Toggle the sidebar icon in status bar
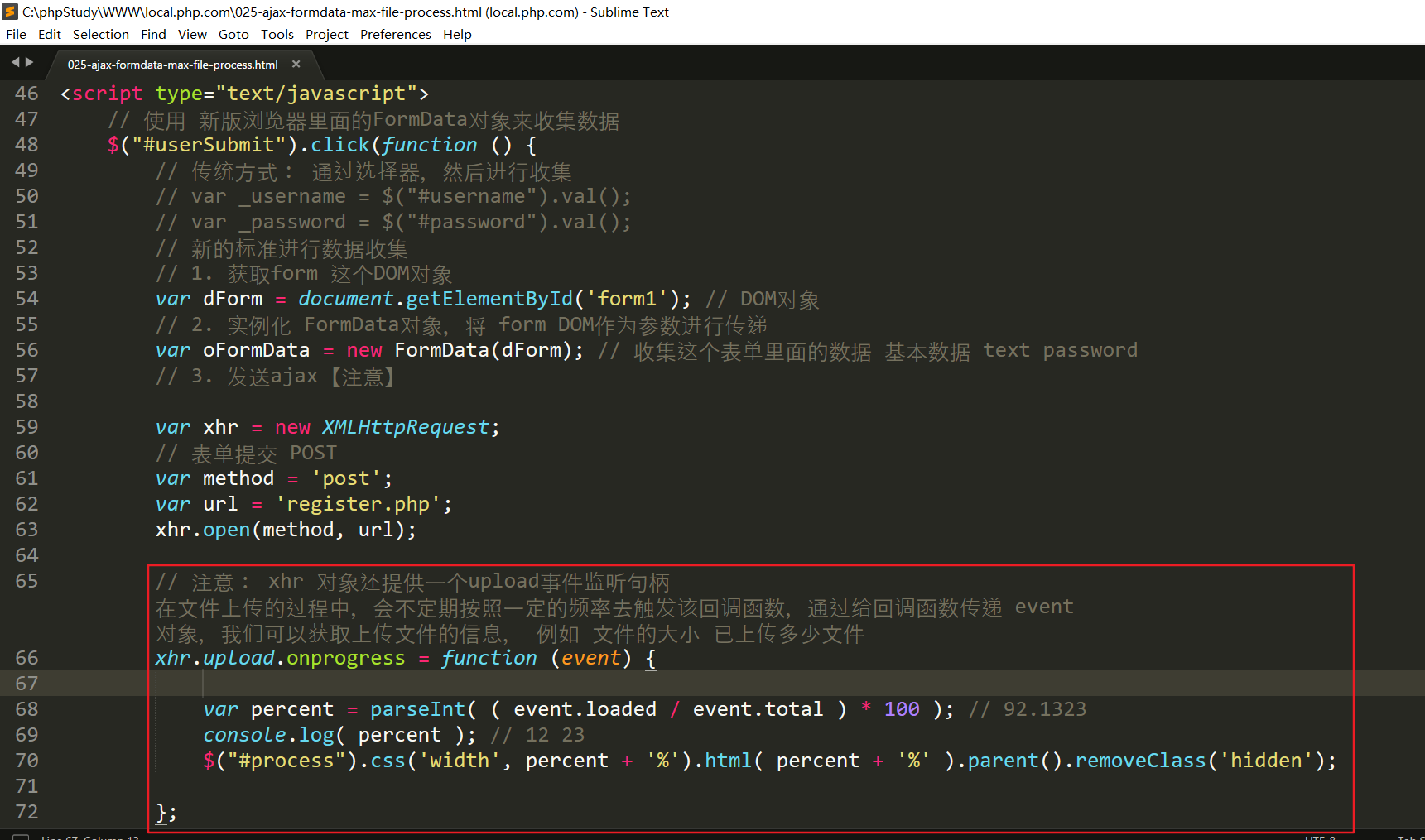Viewport: 1425px width, 840px height. click(21, 837)
